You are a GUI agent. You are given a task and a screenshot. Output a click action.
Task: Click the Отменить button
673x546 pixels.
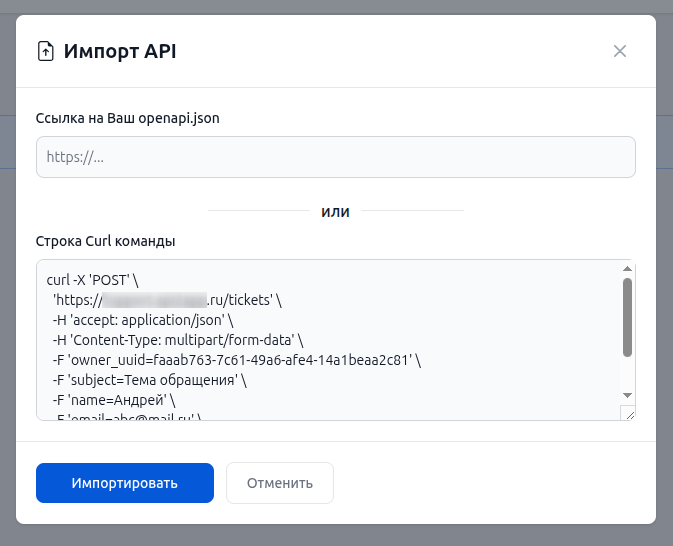pos(280,483)
